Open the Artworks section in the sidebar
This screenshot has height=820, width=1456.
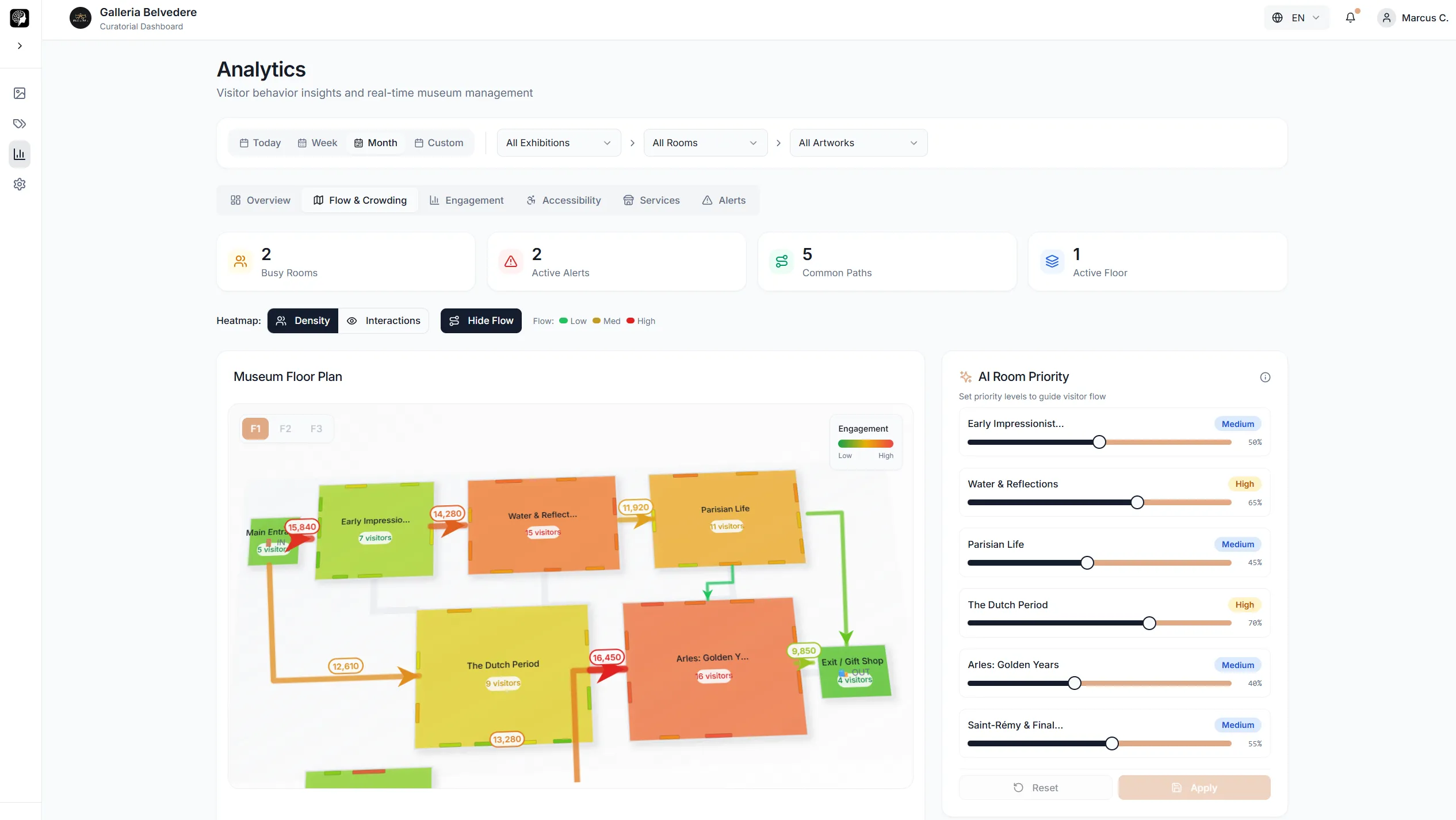[x=20, y=93]
